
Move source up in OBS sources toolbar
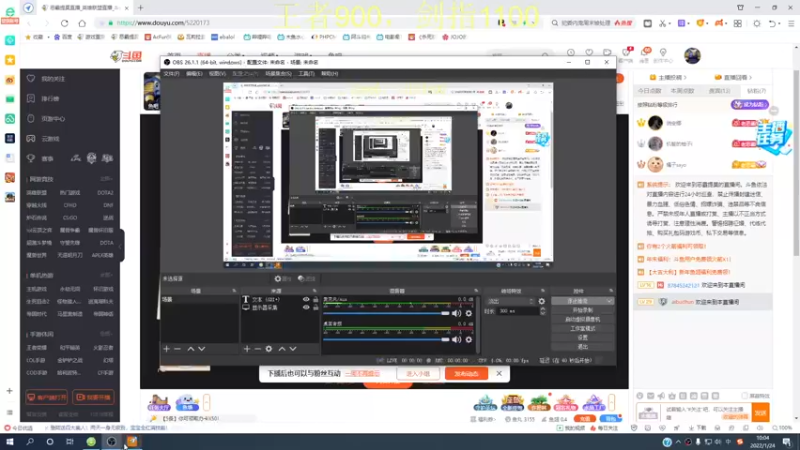282,349
